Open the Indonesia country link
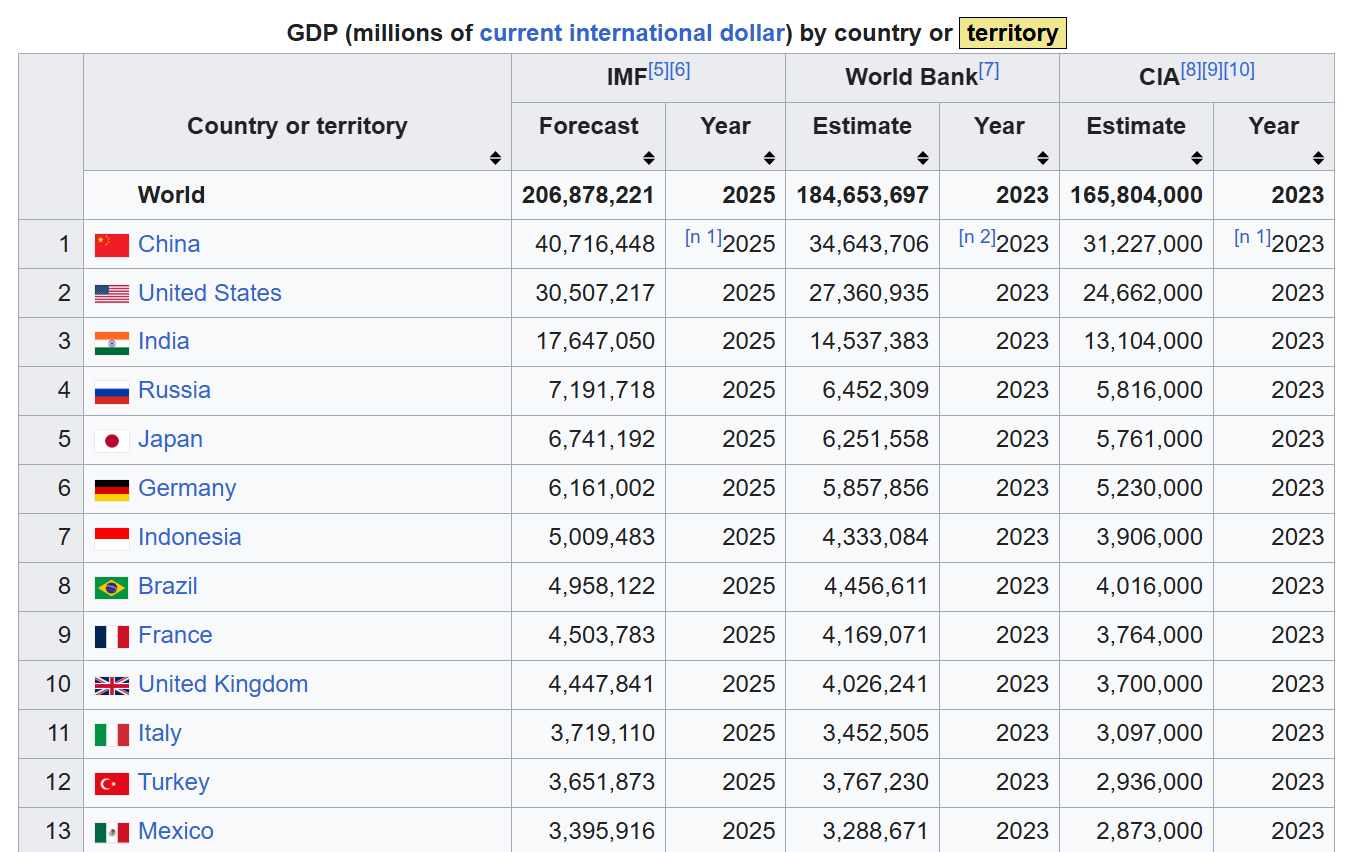1355x852 pixels. pyautogui.click(x=190, y=537)
